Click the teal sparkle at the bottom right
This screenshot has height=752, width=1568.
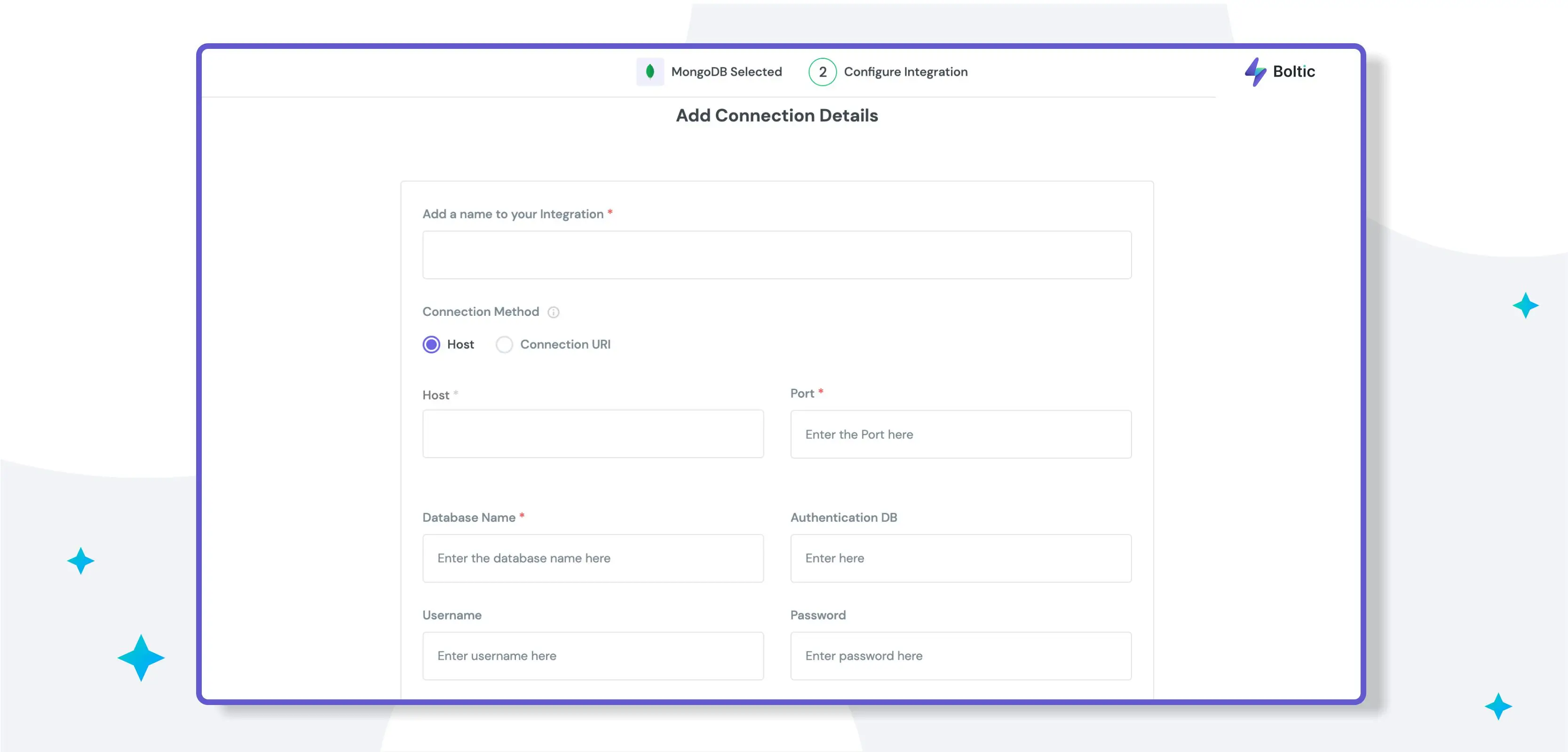pos(1498,707)
